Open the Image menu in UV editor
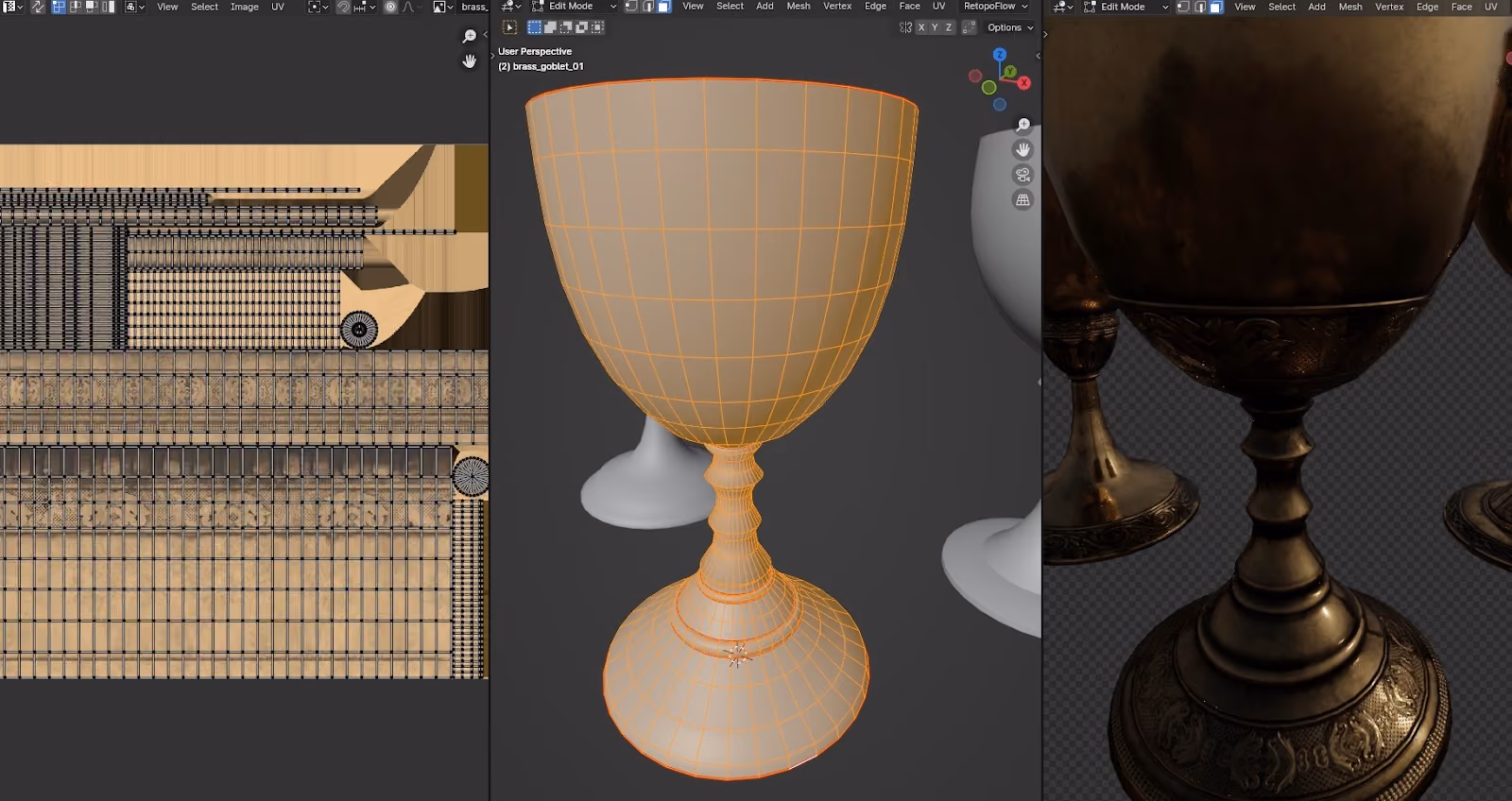 coord(244,7)
